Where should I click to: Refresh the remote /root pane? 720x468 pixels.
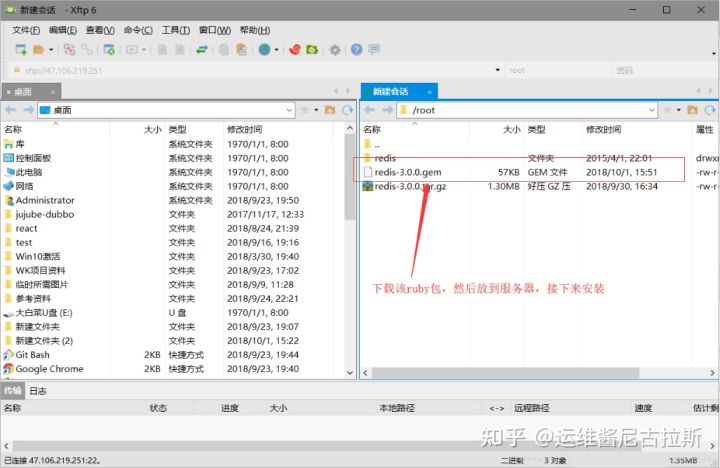pos(710,110)
